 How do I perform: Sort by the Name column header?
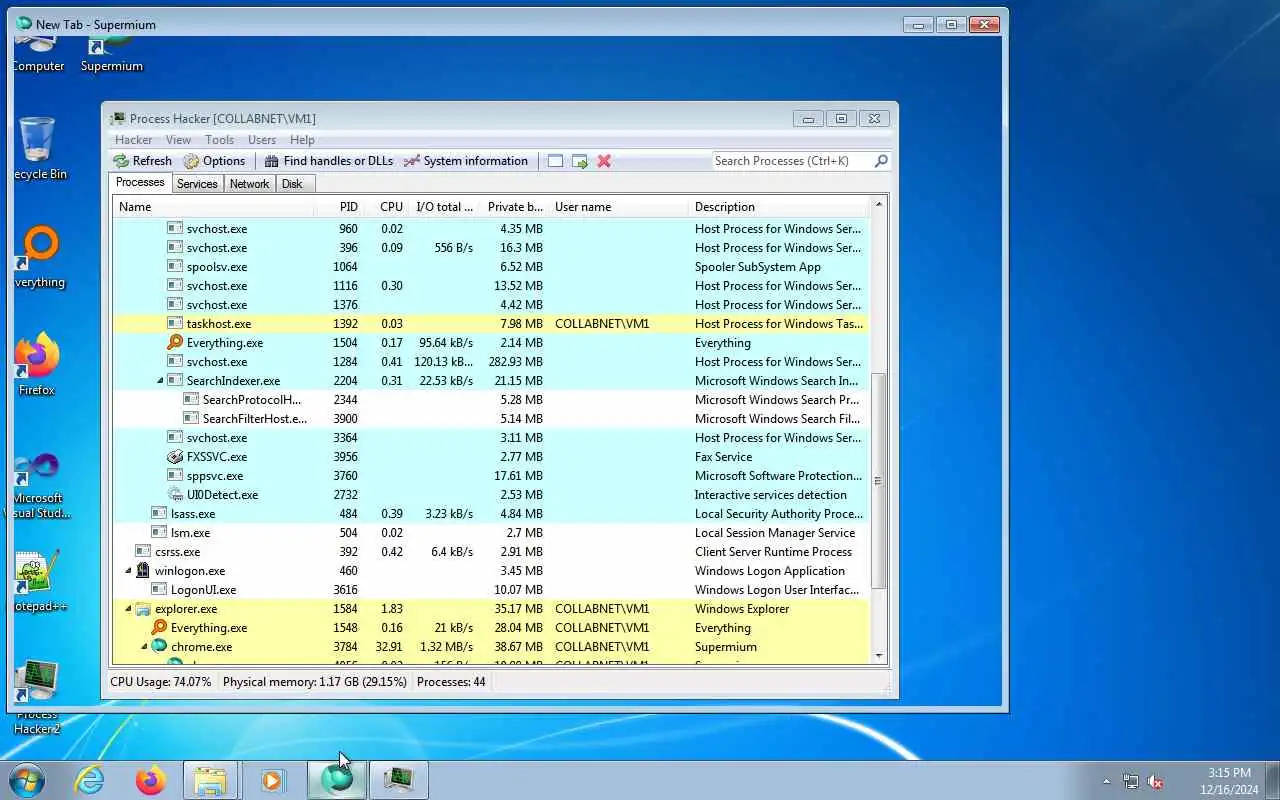[x=213, y=207]
